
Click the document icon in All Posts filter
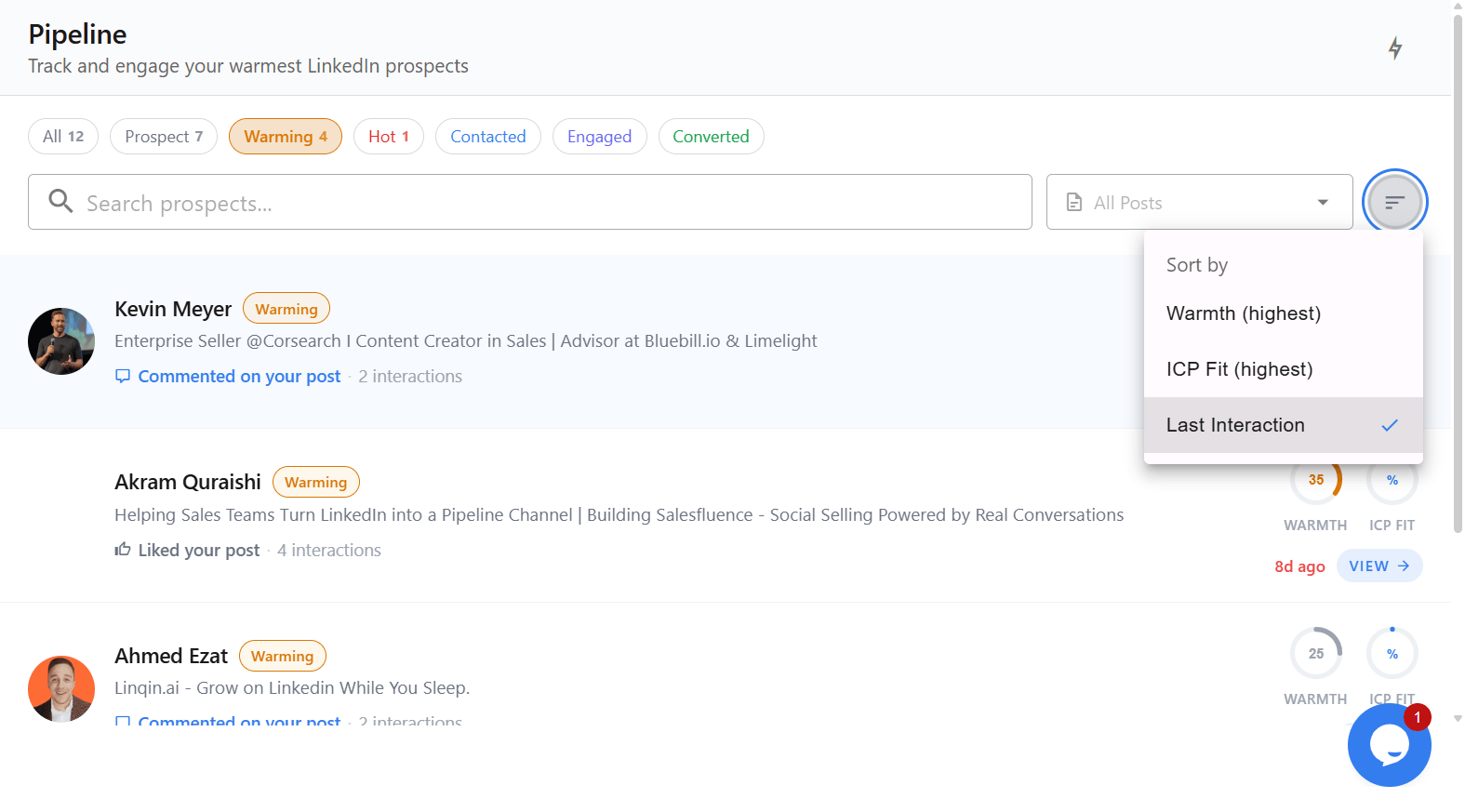[1074, 202]
